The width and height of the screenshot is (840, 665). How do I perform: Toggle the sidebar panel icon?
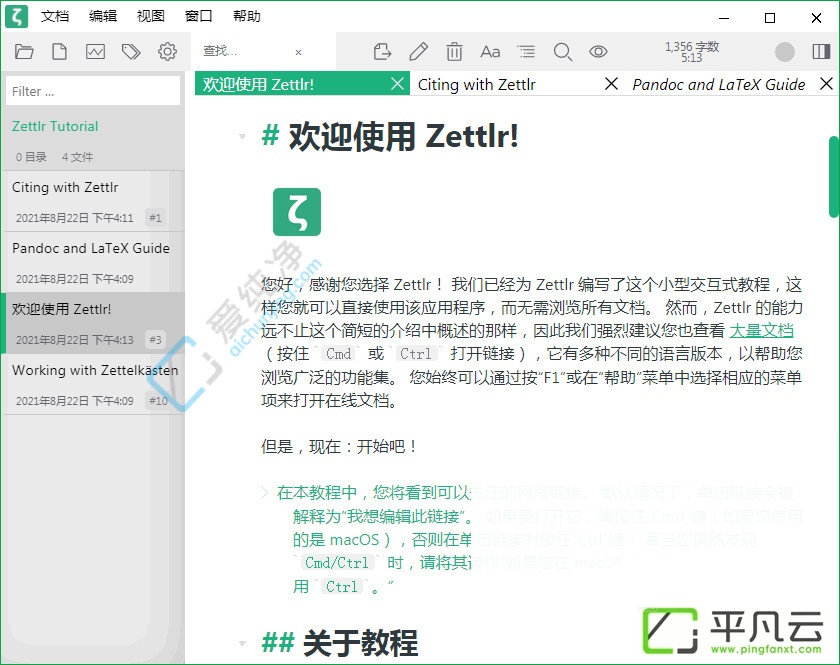pyautogui.click(x=821, y=52)
